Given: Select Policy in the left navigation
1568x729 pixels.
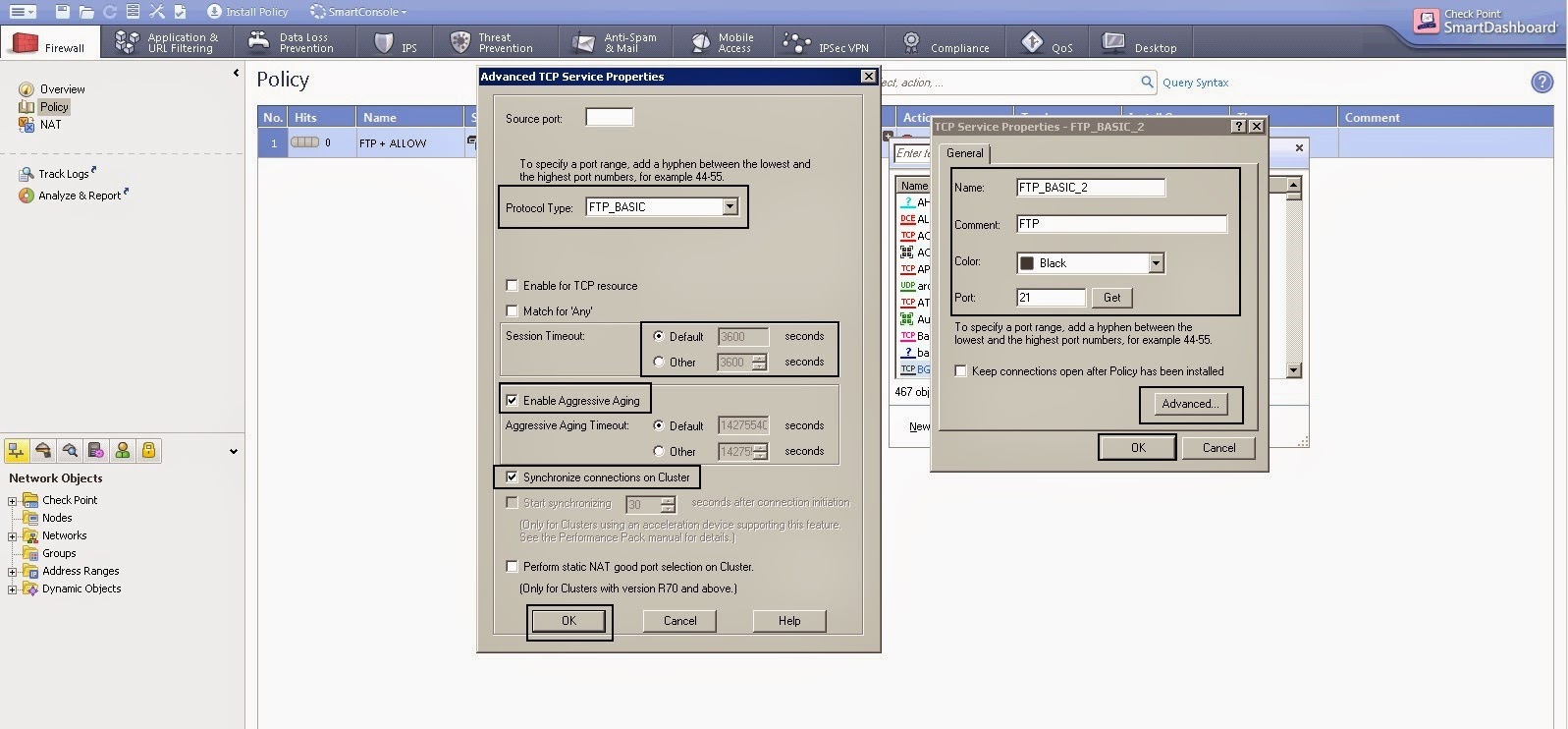Looking at the screenshot, I should click(54, 107).
